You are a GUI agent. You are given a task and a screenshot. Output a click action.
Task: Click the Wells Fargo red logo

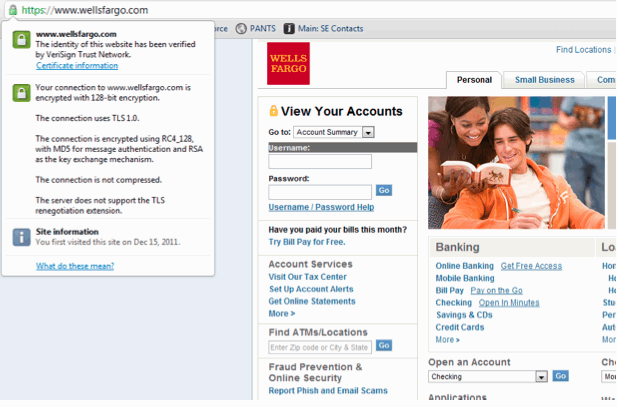click(288, 63)
